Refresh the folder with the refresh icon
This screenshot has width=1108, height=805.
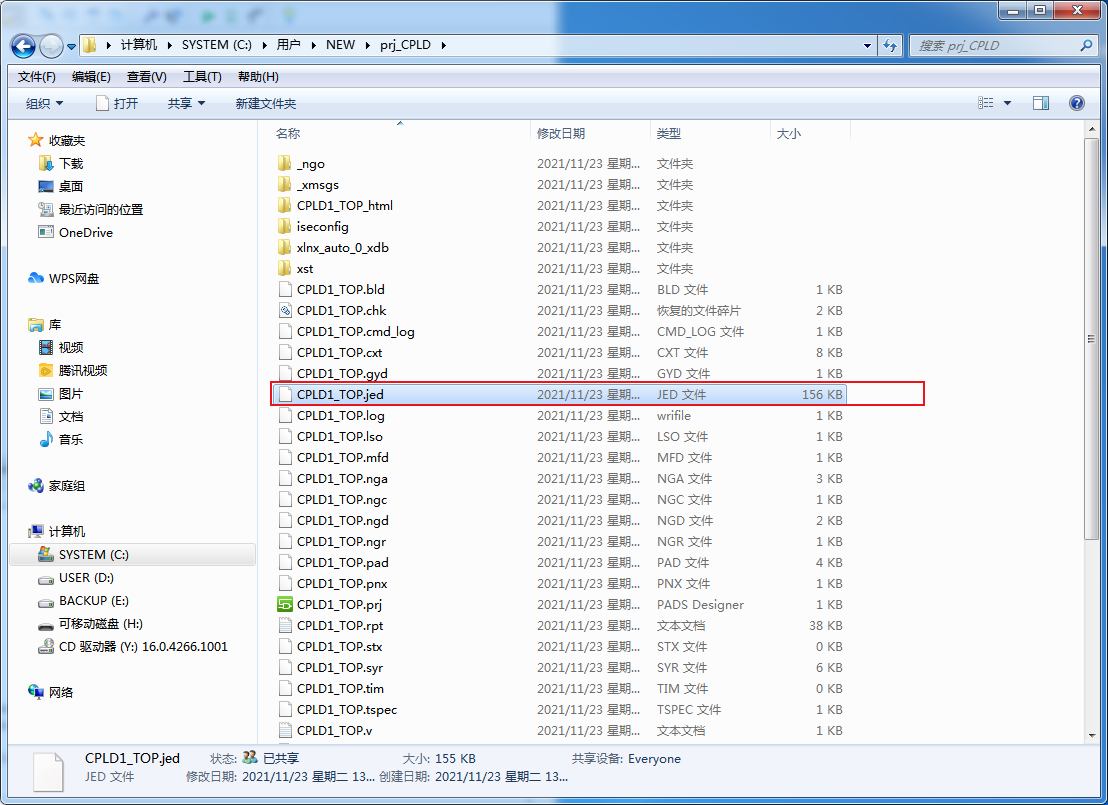[x=889, y=46]
